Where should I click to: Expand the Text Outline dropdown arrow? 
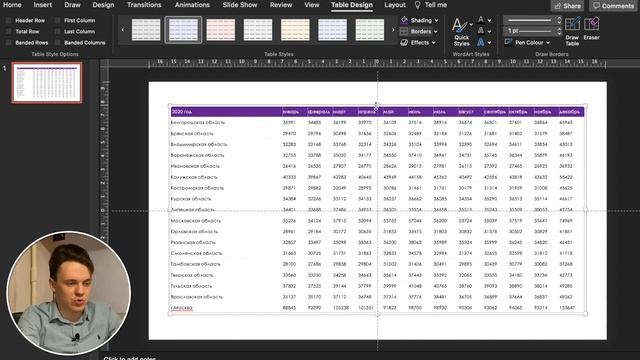tap(489, 31)
